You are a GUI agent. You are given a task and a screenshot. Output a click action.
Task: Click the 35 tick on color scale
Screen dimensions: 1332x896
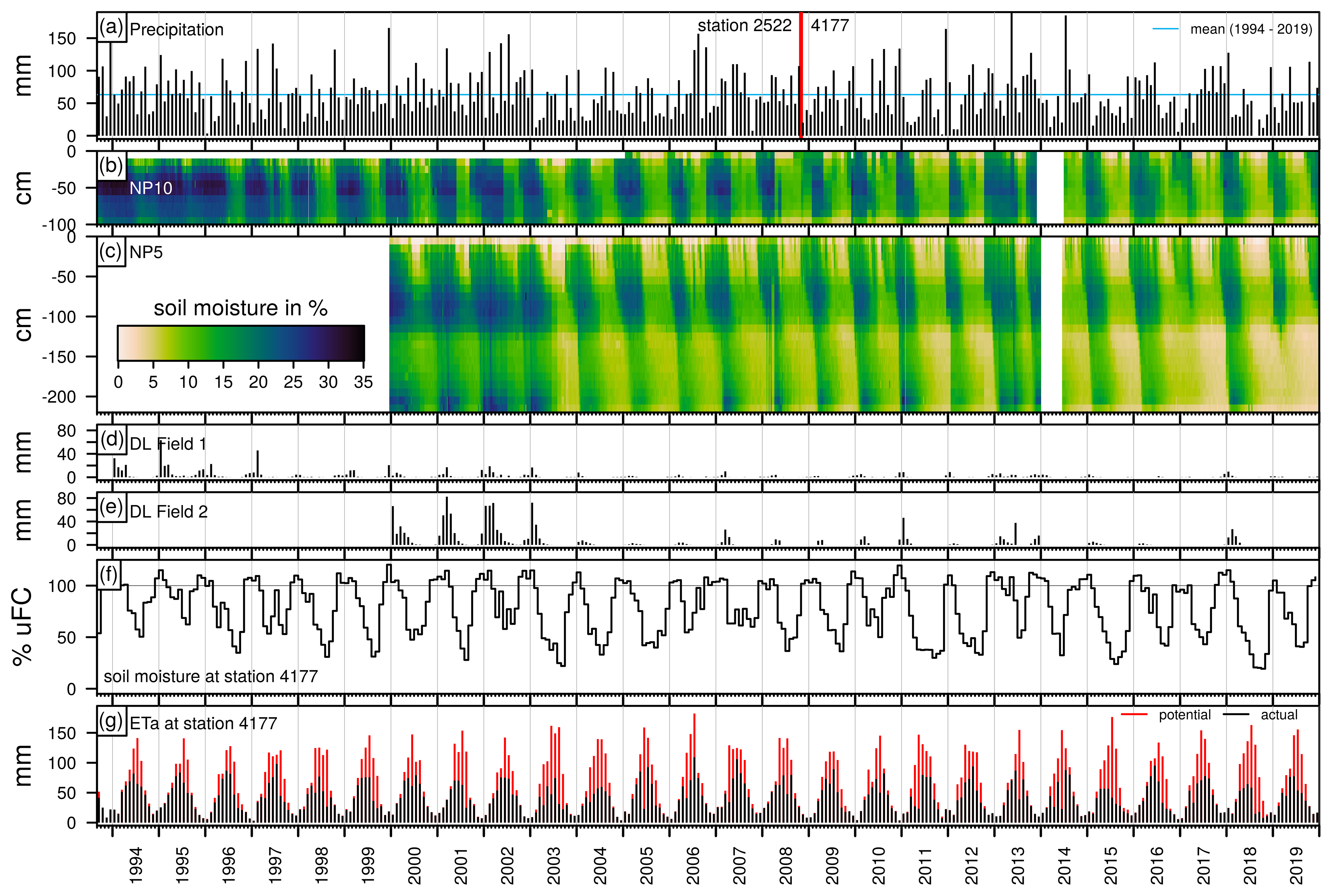(363, 382)
